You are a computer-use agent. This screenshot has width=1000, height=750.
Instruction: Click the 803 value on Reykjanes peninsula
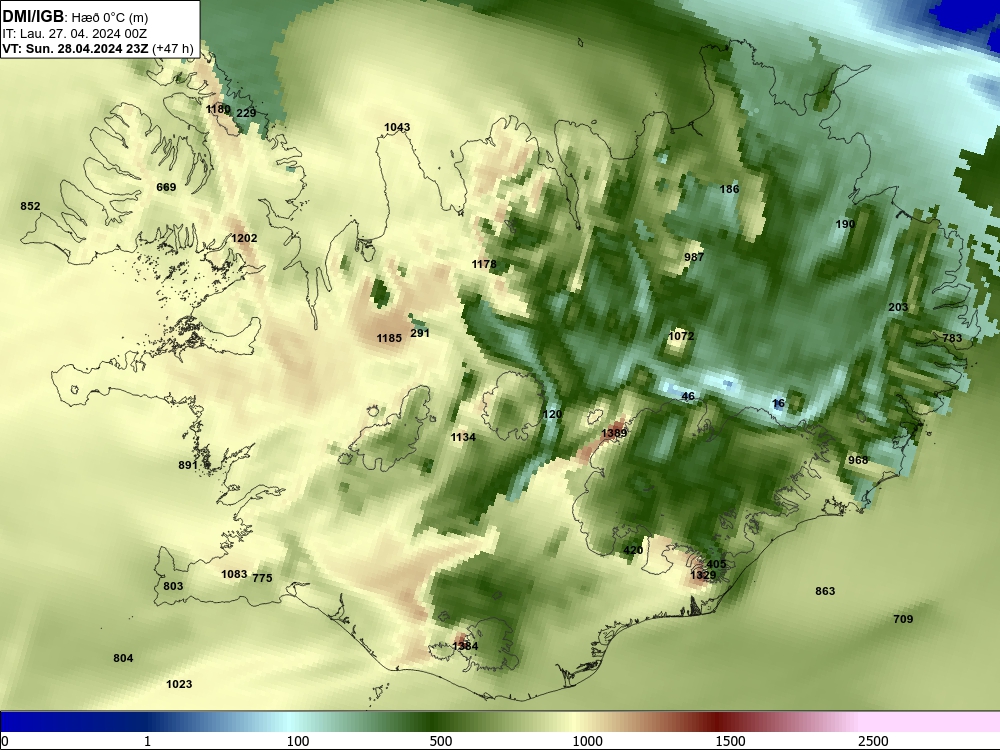click(173, 586)
